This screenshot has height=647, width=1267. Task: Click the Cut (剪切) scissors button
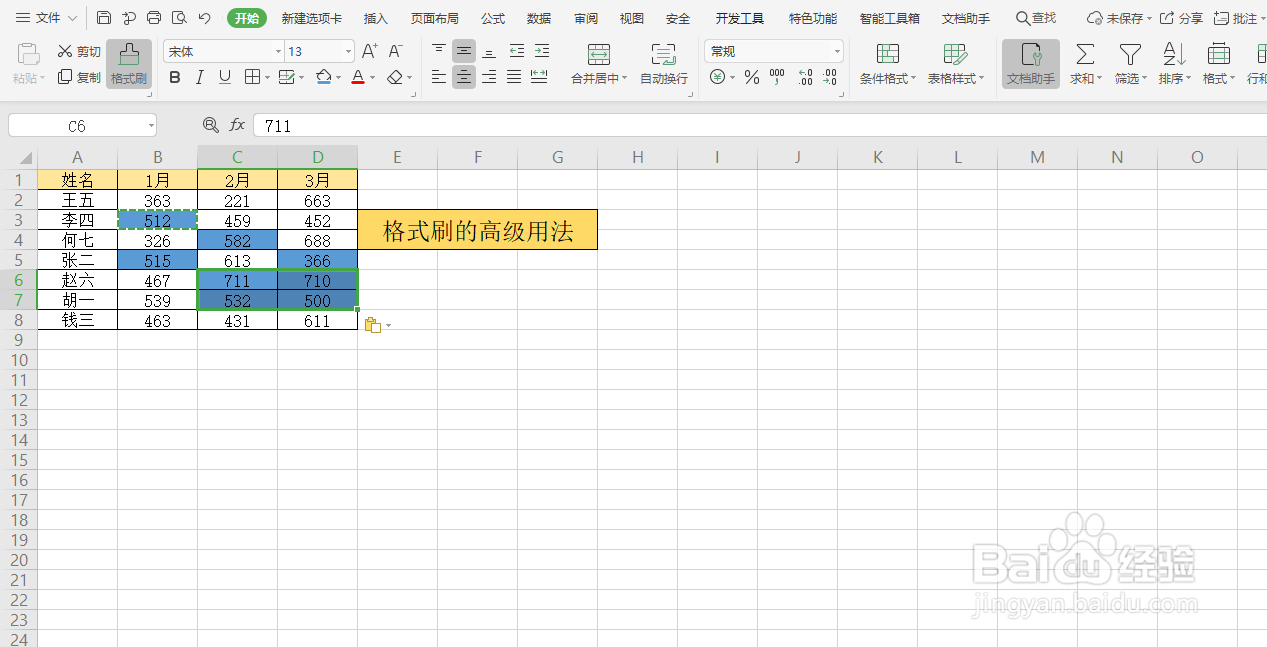pyautogui.click(x=79, y=51)
